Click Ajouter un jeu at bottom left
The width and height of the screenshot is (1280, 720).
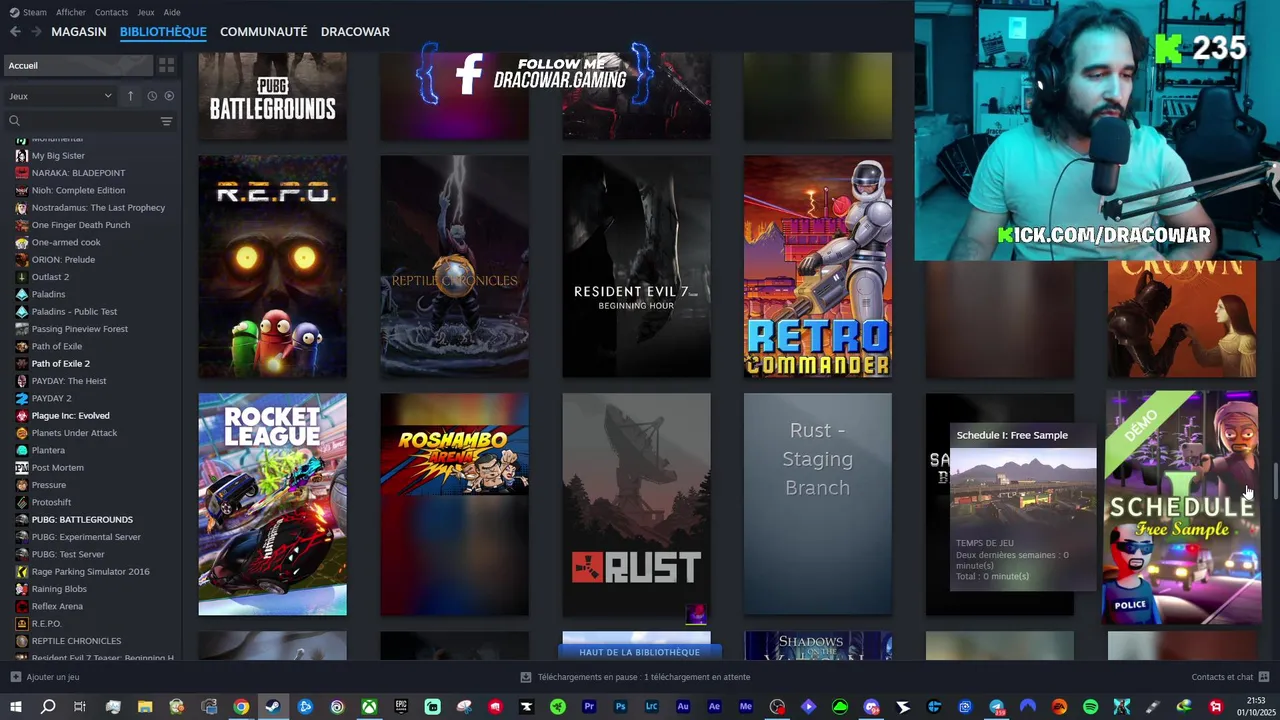click(45, 677)
